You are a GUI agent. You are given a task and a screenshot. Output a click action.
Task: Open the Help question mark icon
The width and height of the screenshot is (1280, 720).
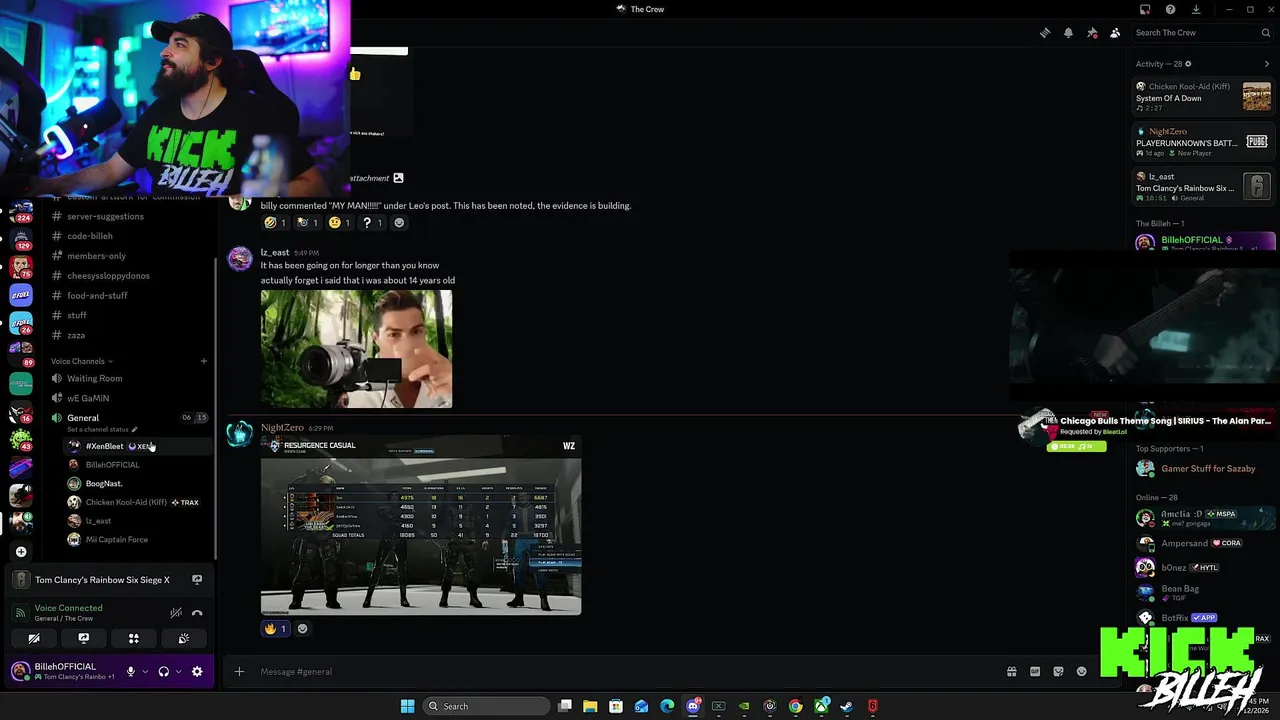click(1171, 10)
